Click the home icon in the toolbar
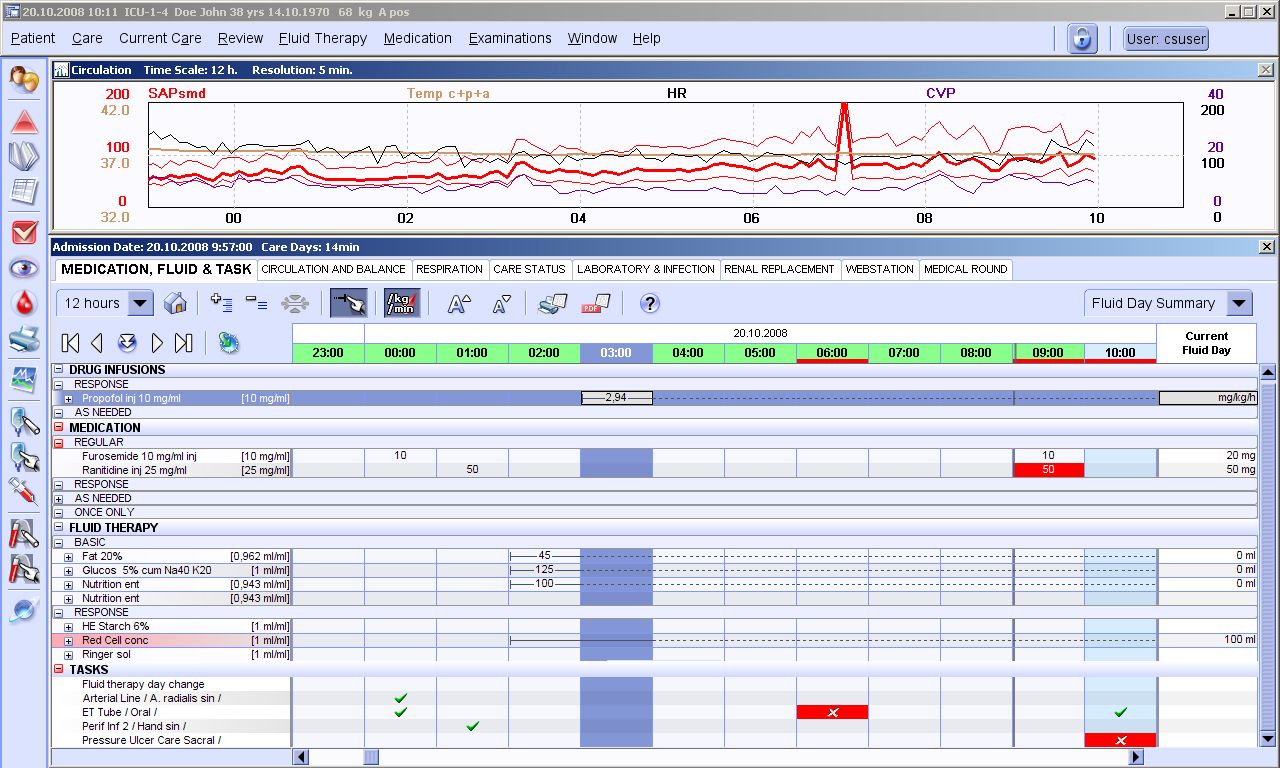This screenshot has width=1280, height=768. [x=175, y=304]
